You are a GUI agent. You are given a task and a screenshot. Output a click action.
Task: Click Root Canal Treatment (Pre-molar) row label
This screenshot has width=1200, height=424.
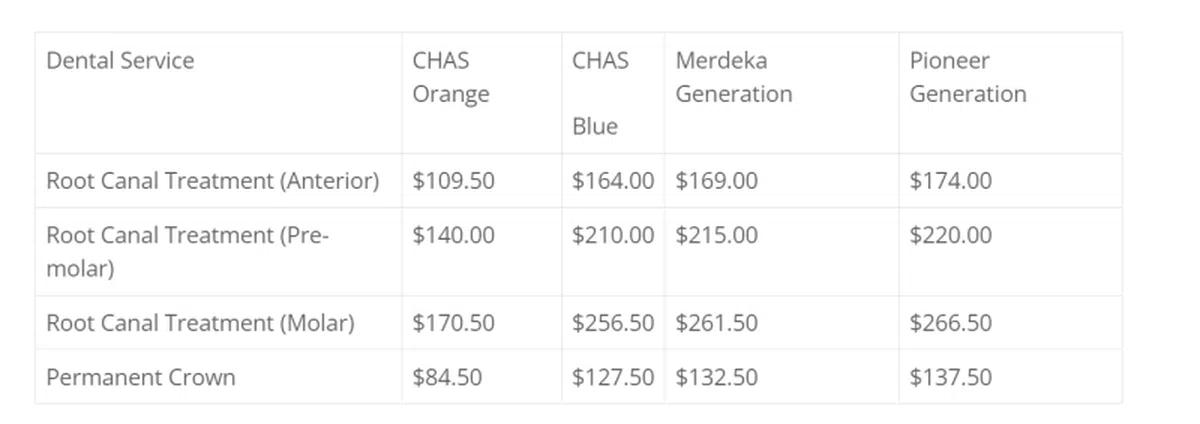point(188,252)
